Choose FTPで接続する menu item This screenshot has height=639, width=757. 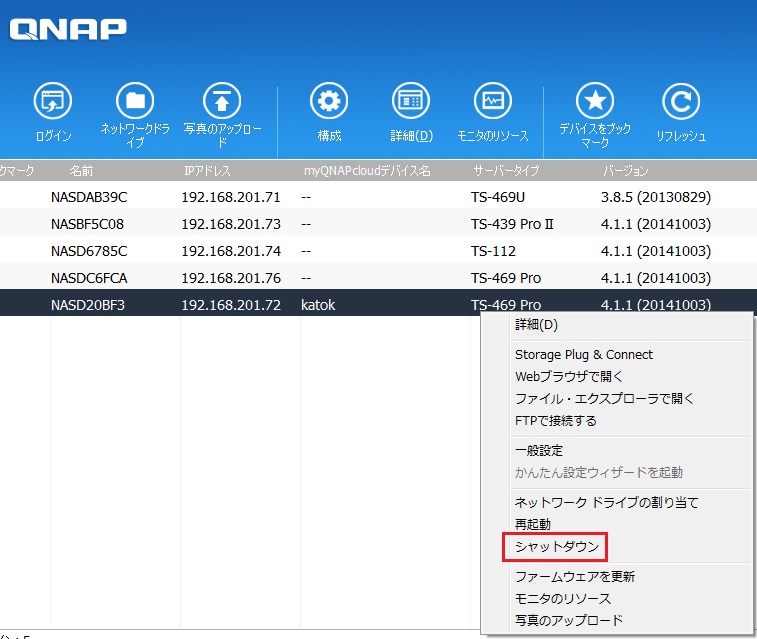pyautogui.click(x=556, y=421)
